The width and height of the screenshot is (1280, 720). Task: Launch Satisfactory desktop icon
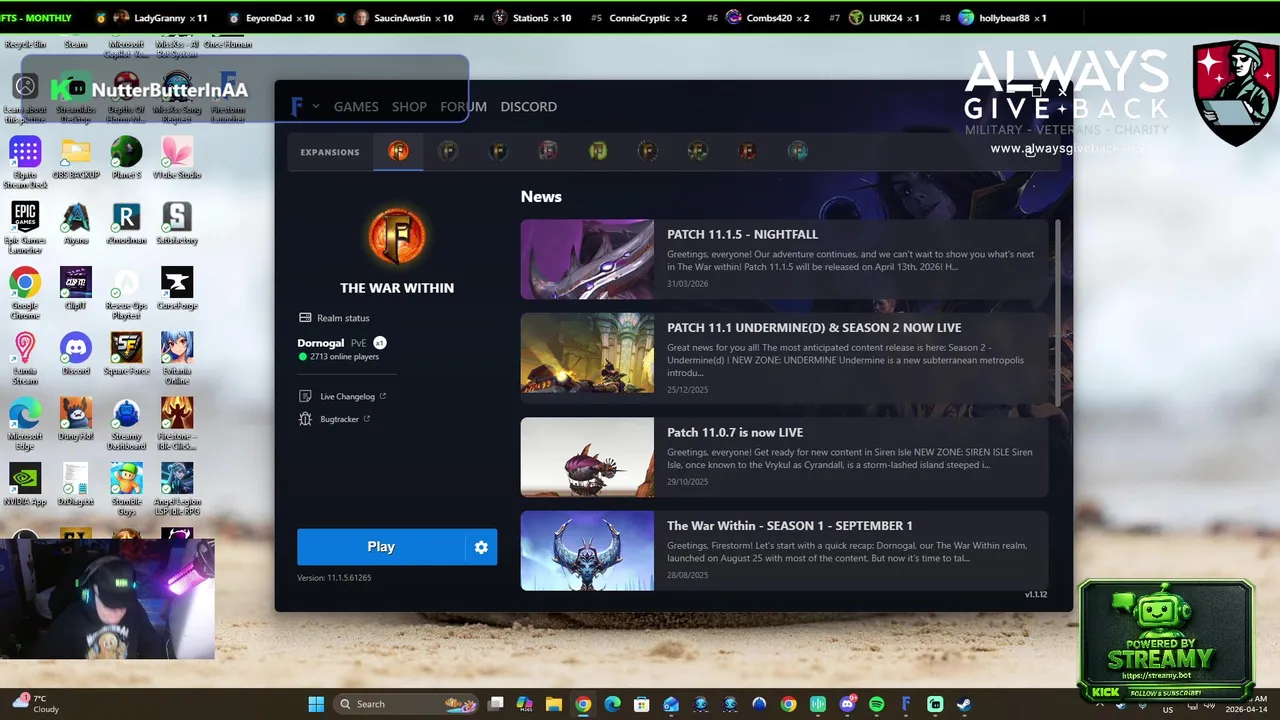pyautogui.click(x=177, y=224)
